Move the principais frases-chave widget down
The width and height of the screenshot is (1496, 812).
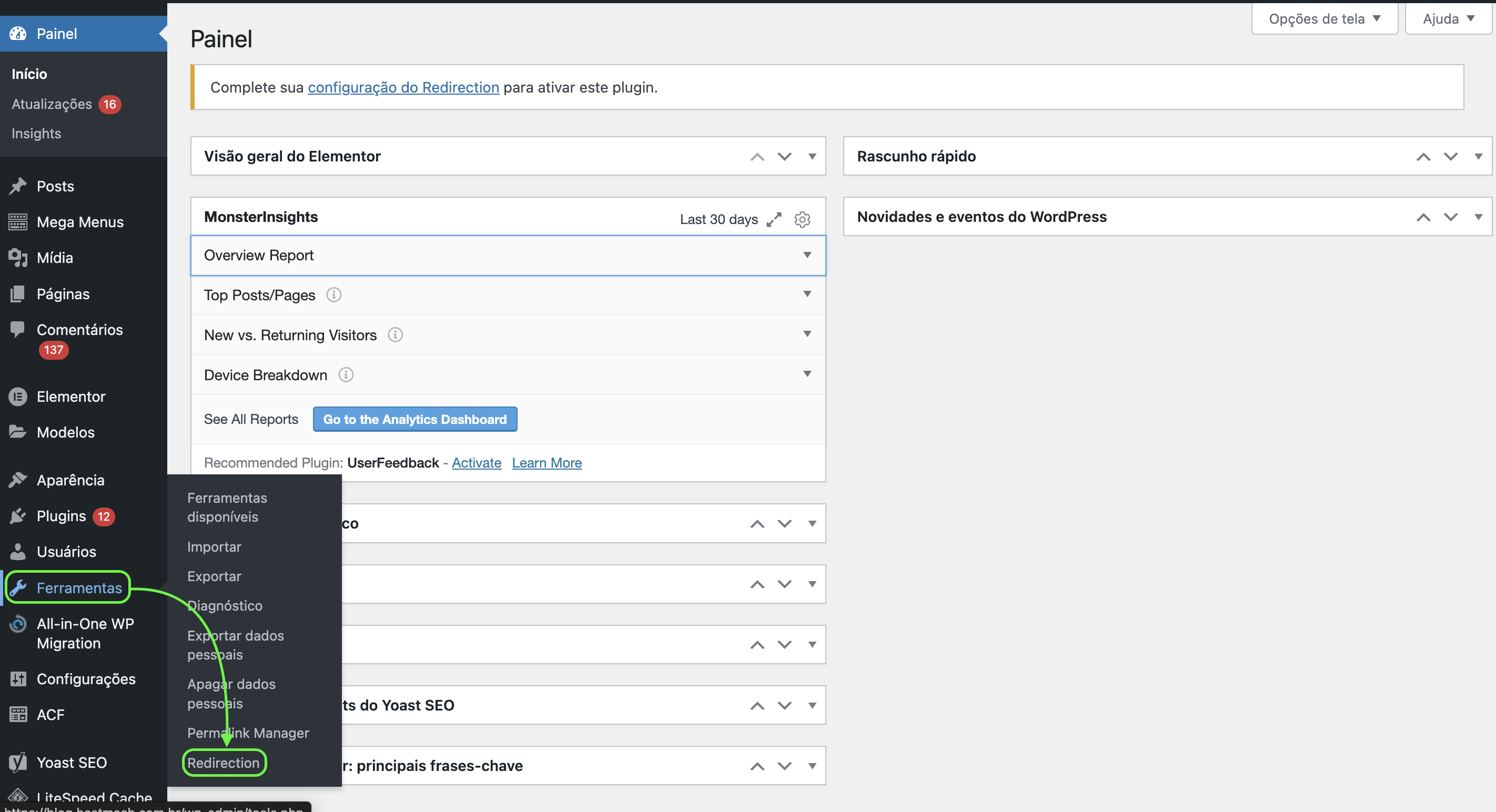(x=785, y=766)
